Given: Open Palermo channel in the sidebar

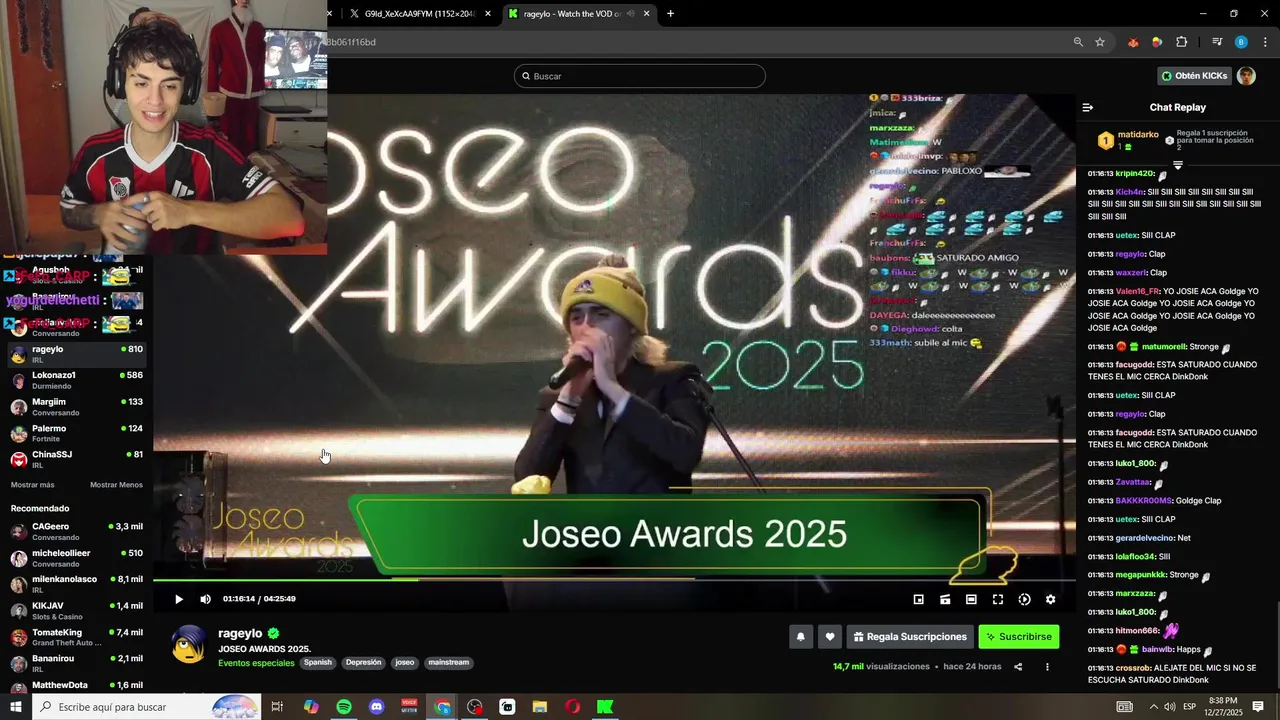Looking at the screenshot, I should (x=77, y=433).
